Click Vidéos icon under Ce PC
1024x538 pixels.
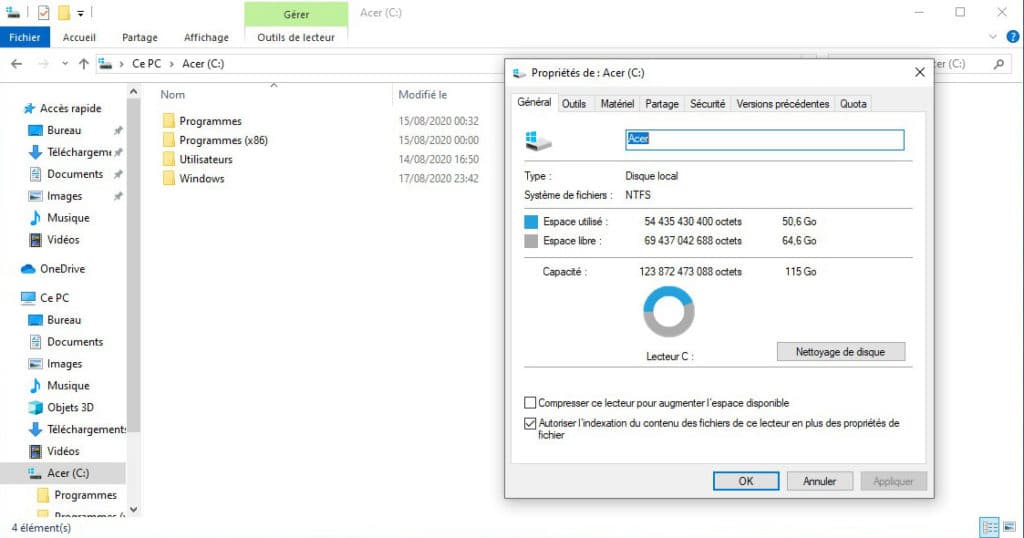coord(35,451)
